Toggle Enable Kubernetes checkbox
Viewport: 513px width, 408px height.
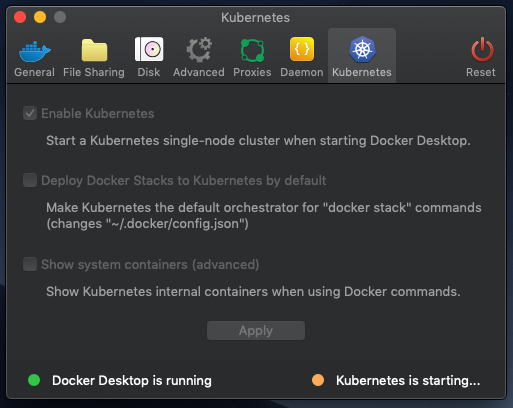coord(30,113)
